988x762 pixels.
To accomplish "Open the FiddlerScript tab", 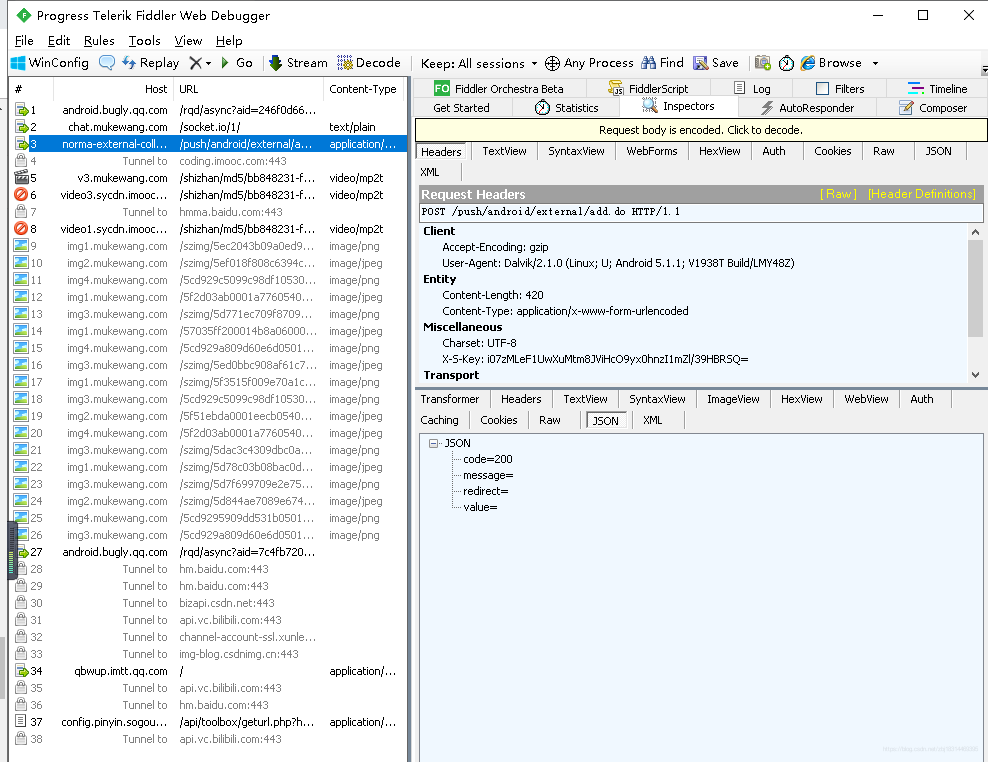I will click(648, 88).
